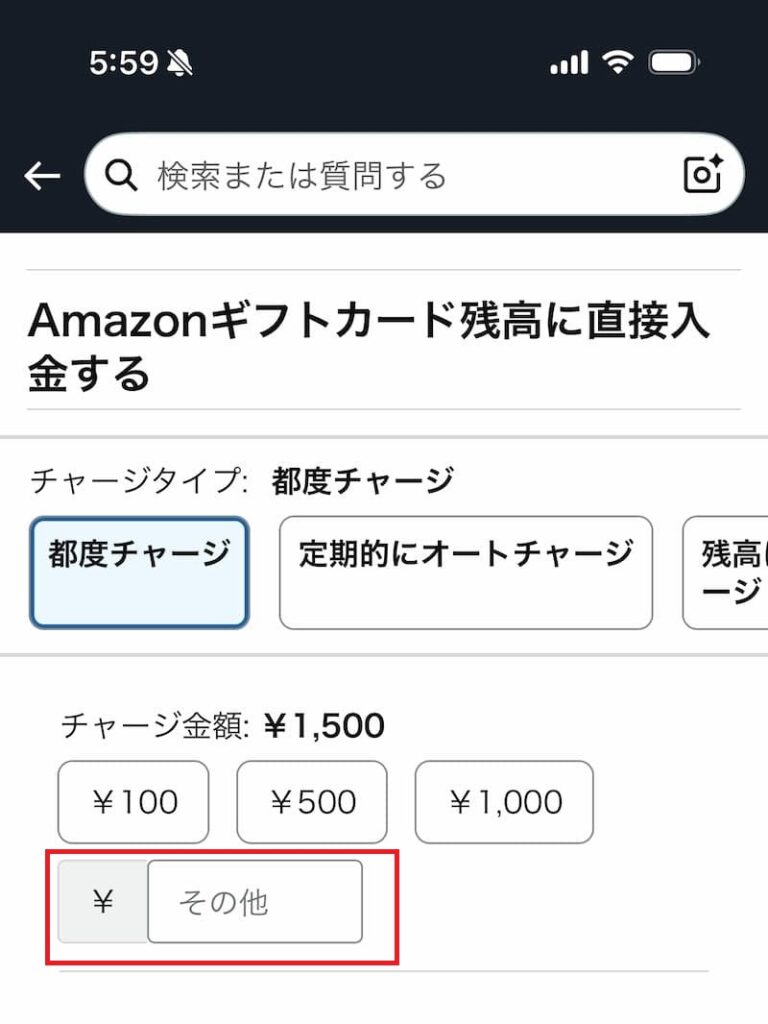The image size is (768, 1024).
Task: Tap the チャージ金額 ¥1,500 label
Action: [x=223, y=726]
